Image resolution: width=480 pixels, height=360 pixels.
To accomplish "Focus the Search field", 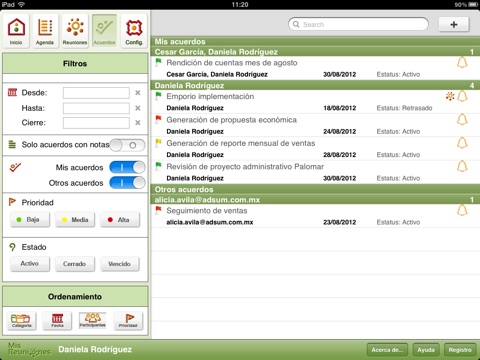I will point(358,24).
